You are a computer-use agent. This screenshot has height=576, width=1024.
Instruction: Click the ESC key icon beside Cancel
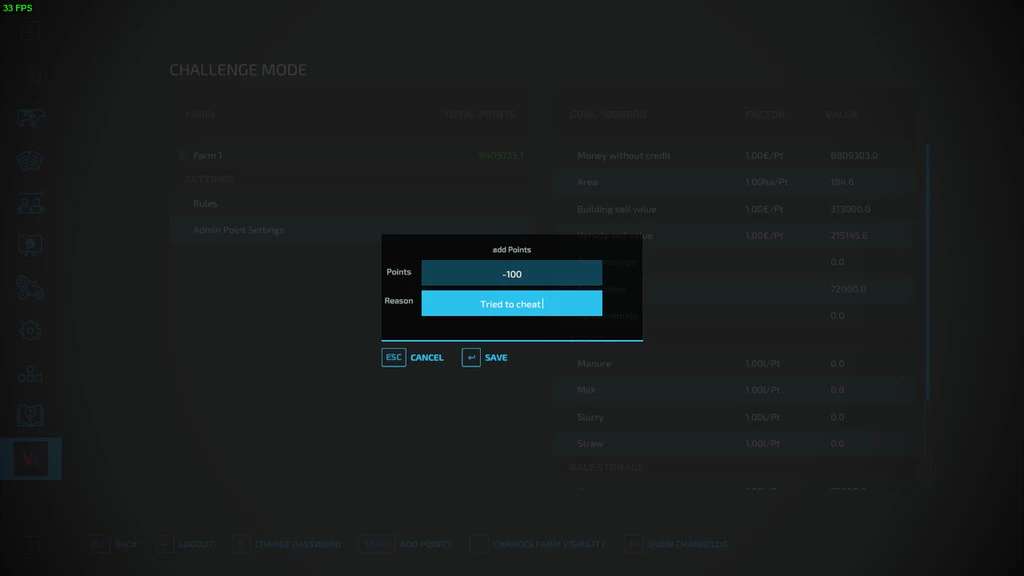tap(394, 357)
